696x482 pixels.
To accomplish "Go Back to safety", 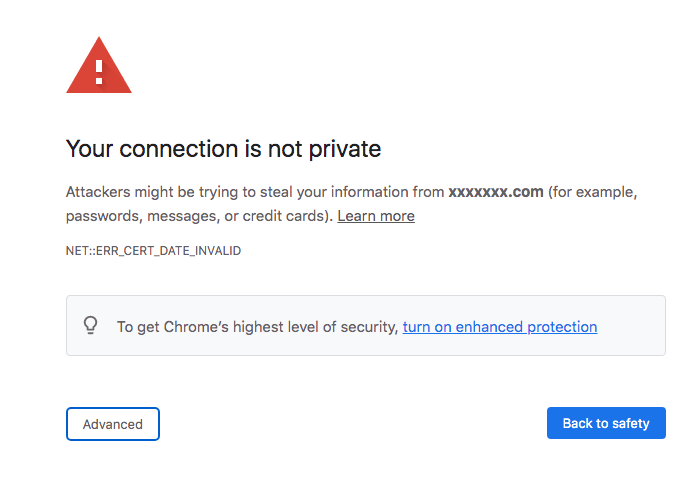I will coord(606,423).
